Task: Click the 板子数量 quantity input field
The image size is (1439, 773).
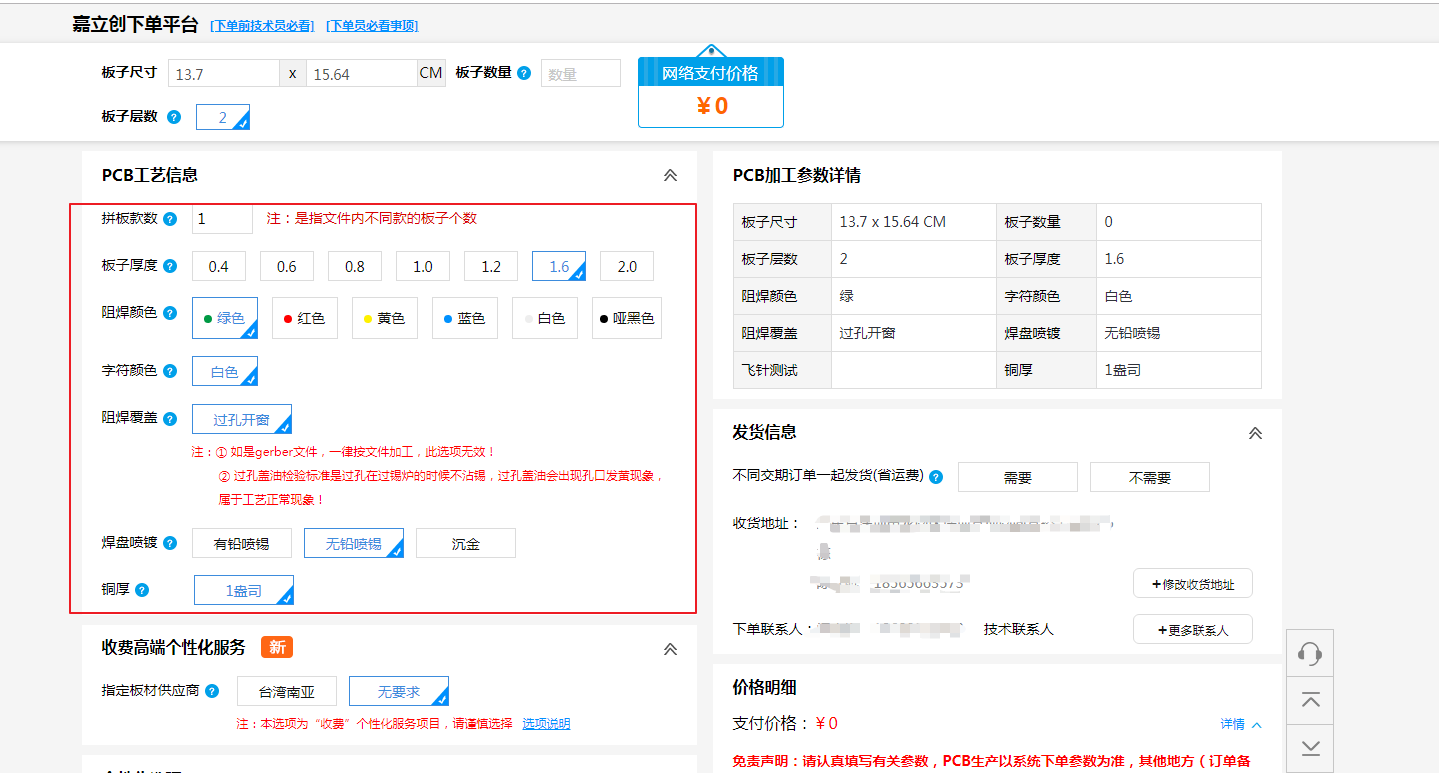Action: point(580,74)
